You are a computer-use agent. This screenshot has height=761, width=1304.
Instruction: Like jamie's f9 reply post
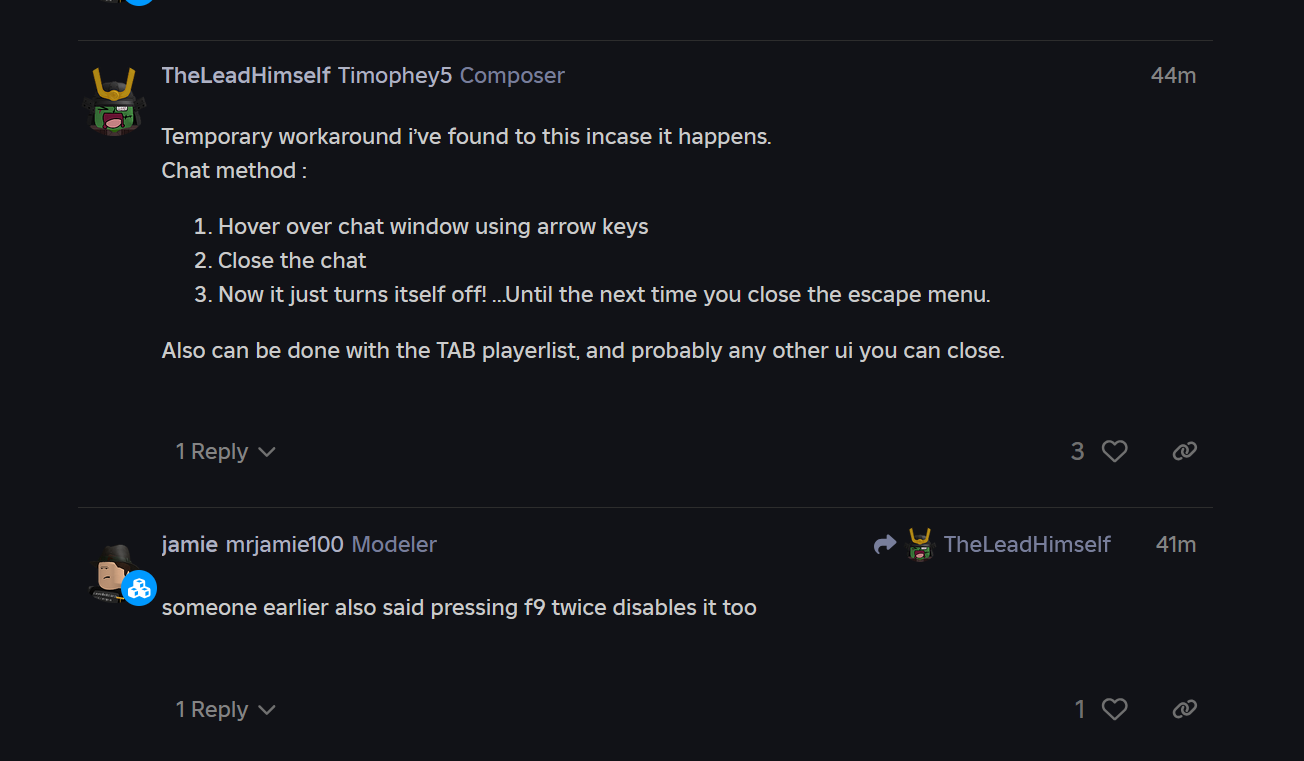(1114, 710)
